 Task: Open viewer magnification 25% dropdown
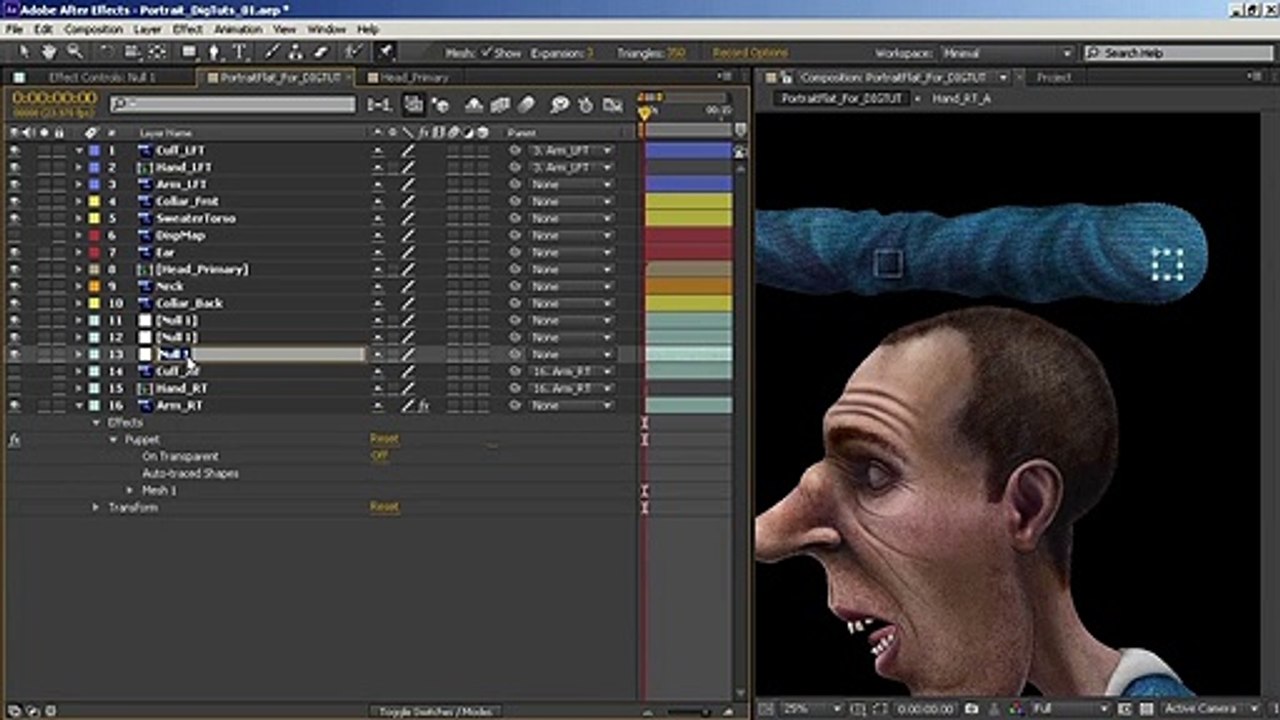(814, 708)
